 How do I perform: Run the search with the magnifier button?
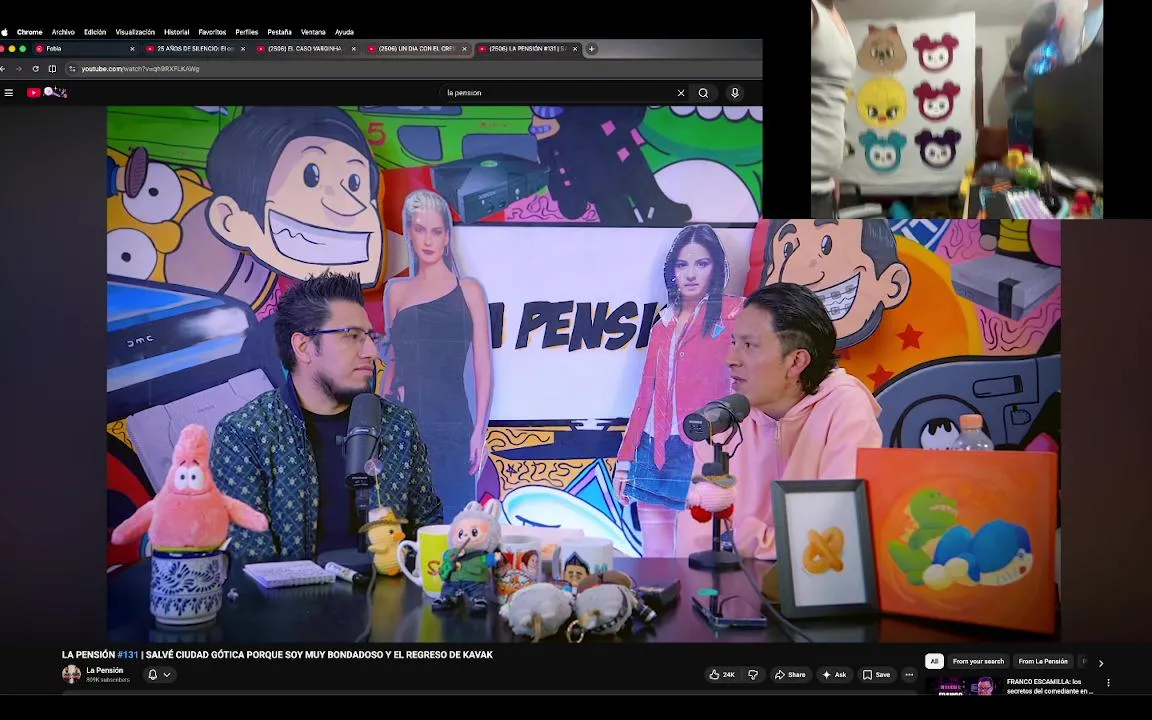(x=703, y=93)
